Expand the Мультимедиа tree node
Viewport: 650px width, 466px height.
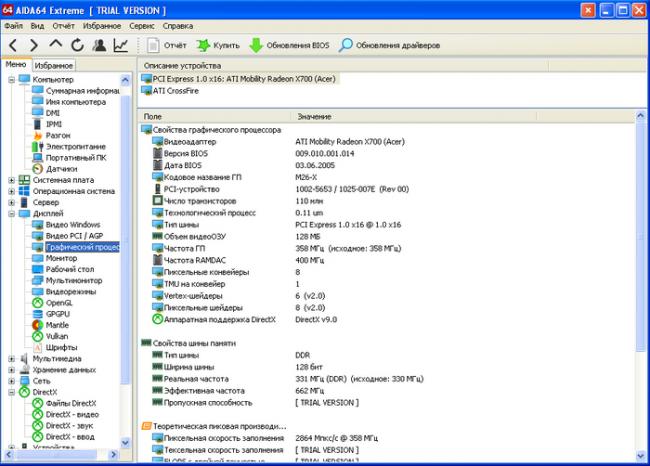tap(11, 358)
